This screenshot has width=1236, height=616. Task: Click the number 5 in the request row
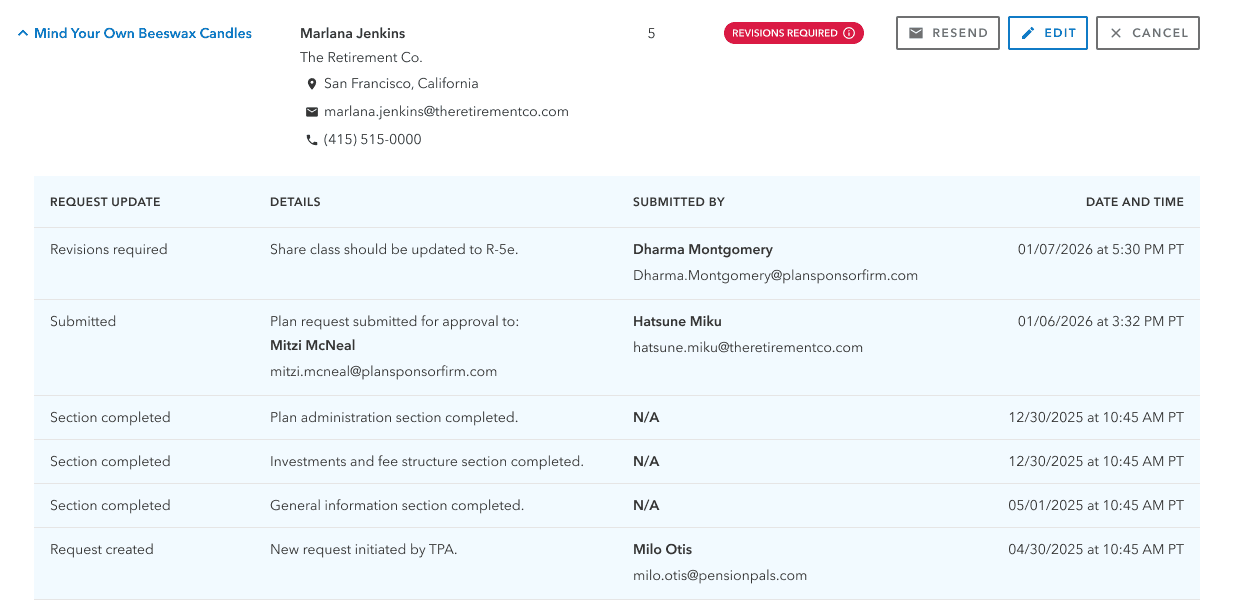pyautogui.click(x=652, y=33)
